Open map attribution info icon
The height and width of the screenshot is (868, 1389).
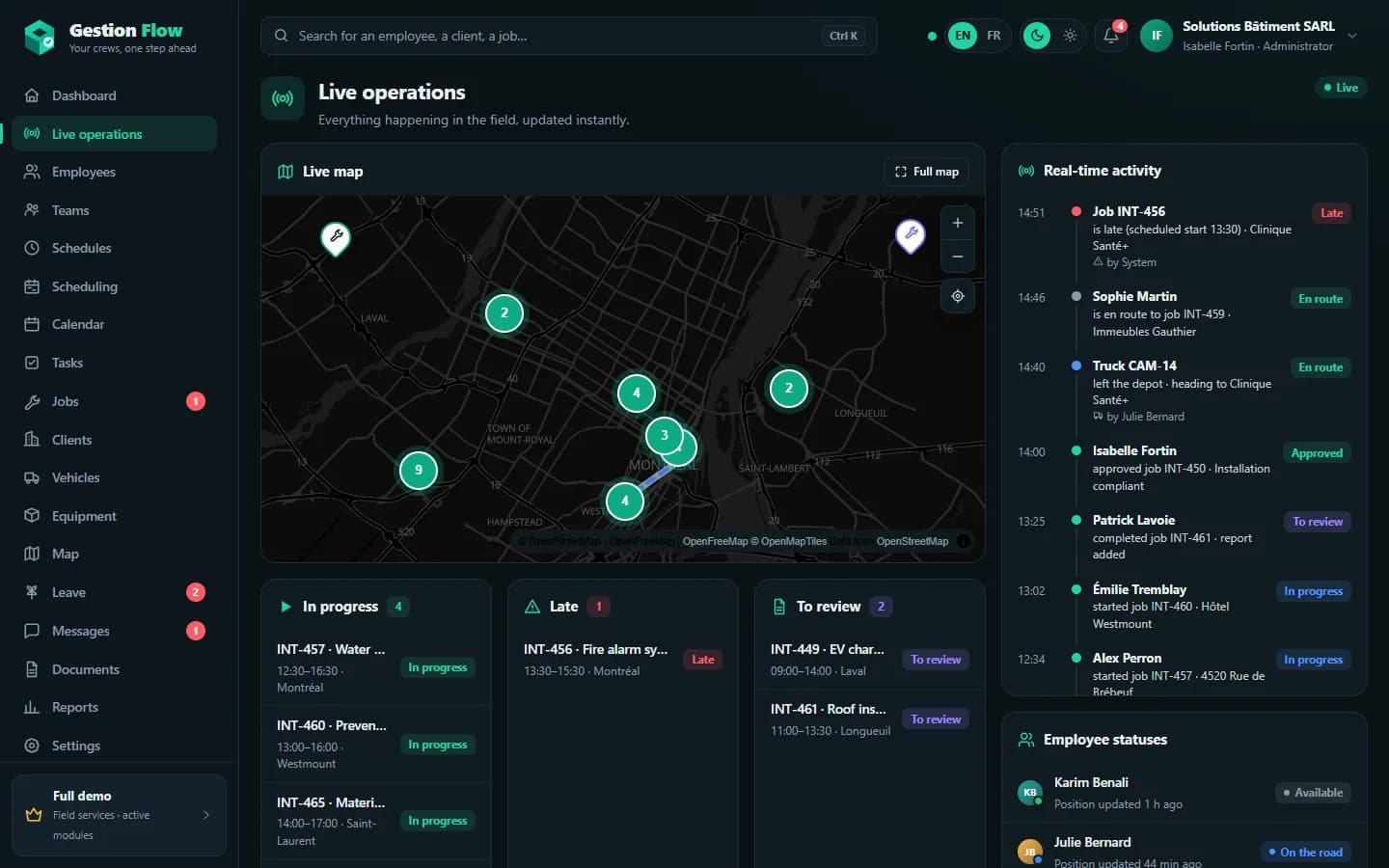[x=964, y=541]
